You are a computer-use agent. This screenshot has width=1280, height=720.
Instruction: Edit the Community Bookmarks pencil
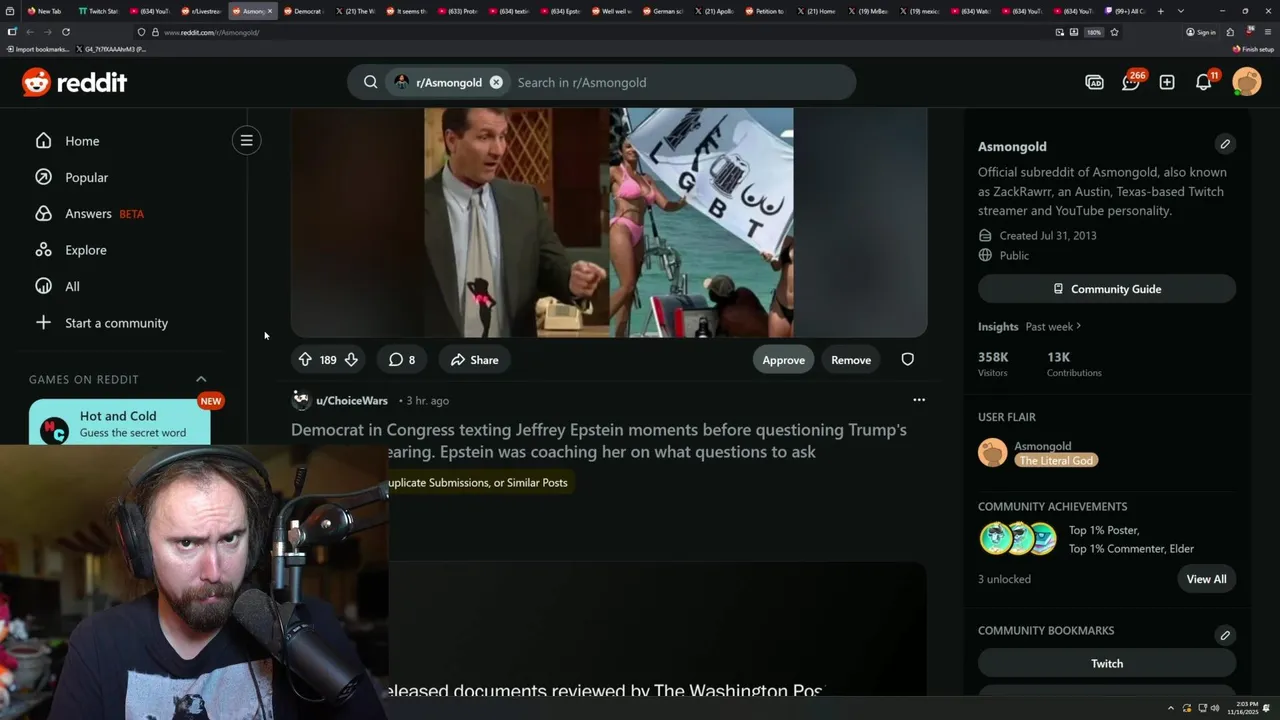pos(1225,635)
